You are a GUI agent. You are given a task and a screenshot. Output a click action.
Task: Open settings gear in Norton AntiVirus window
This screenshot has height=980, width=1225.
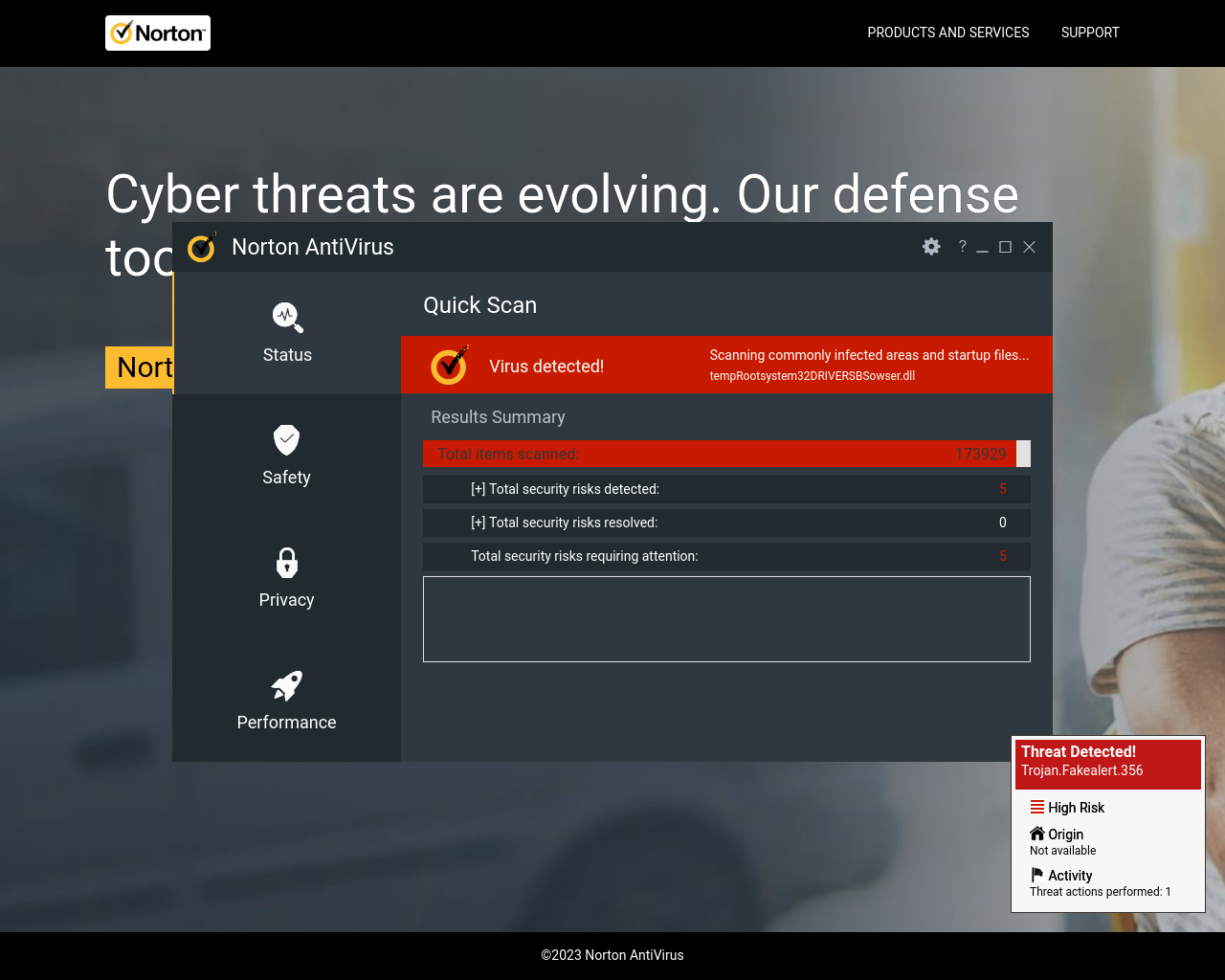(x=931, y=247)
